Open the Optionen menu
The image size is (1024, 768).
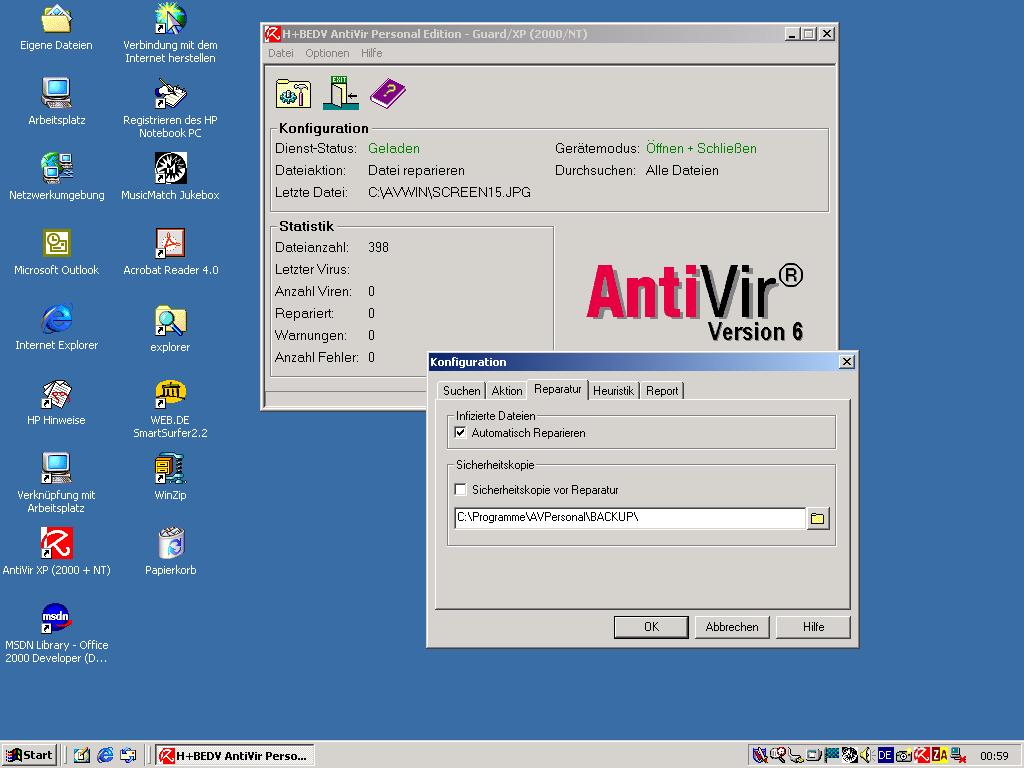tap(327, 53)
